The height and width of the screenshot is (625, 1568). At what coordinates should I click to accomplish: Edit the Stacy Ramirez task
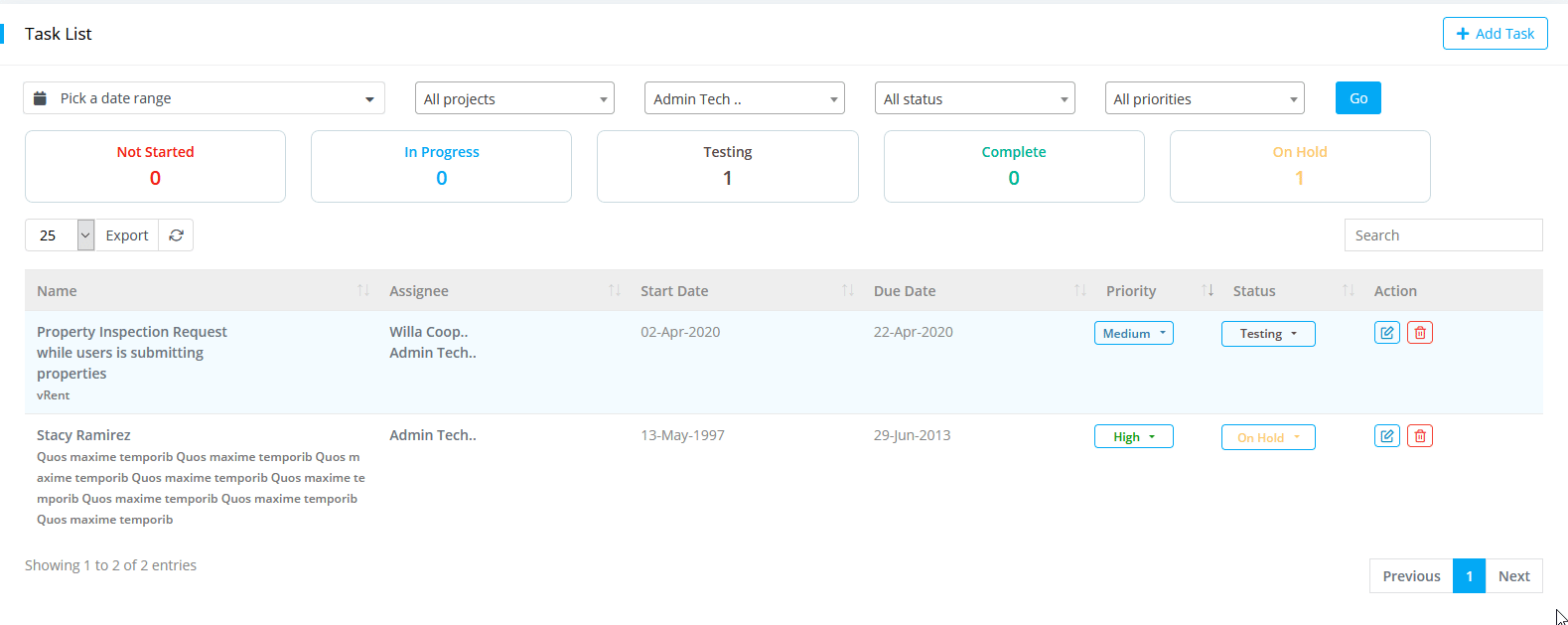tap(1386, 436)
